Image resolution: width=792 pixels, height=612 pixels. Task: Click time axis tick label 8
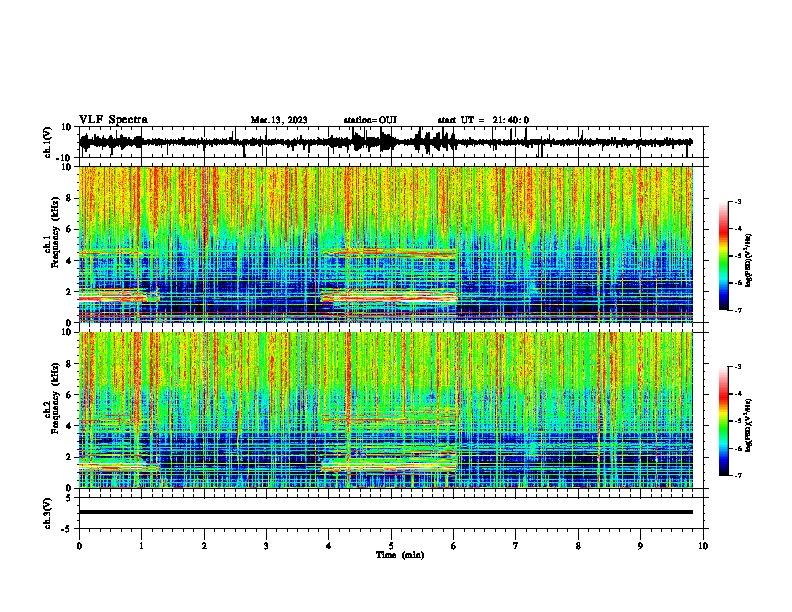click(x=578, y=546)
